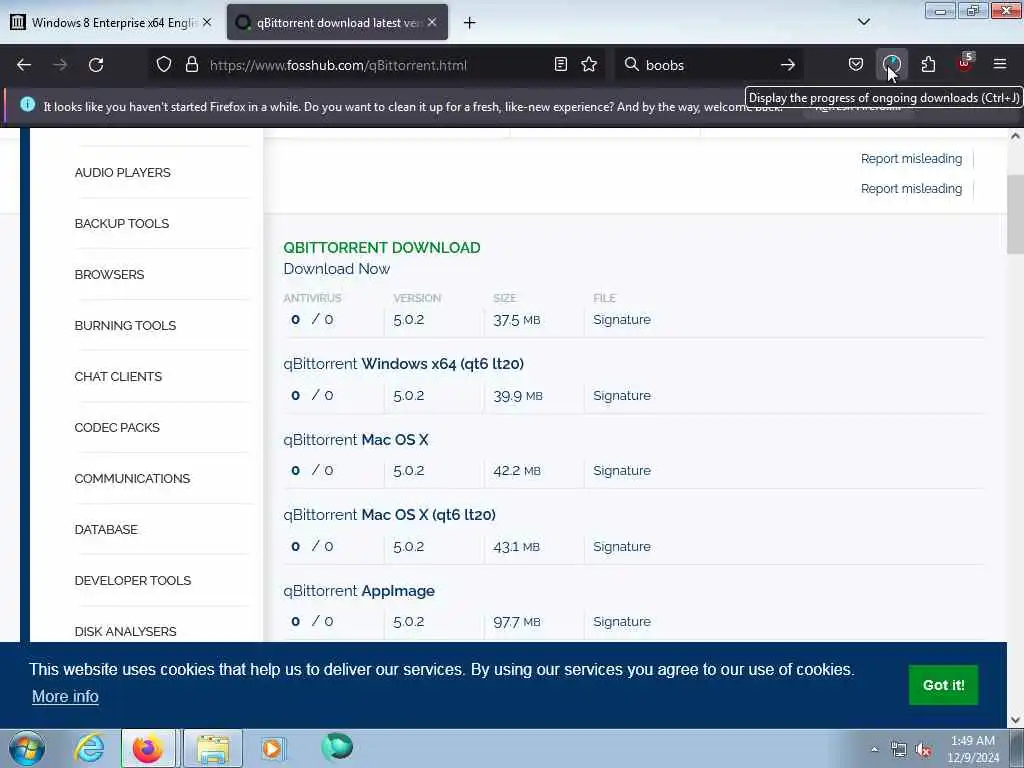Viewport: 1024px width, 768px height.
Task: List all tabs with the chevron
Action: coord(863,22)
